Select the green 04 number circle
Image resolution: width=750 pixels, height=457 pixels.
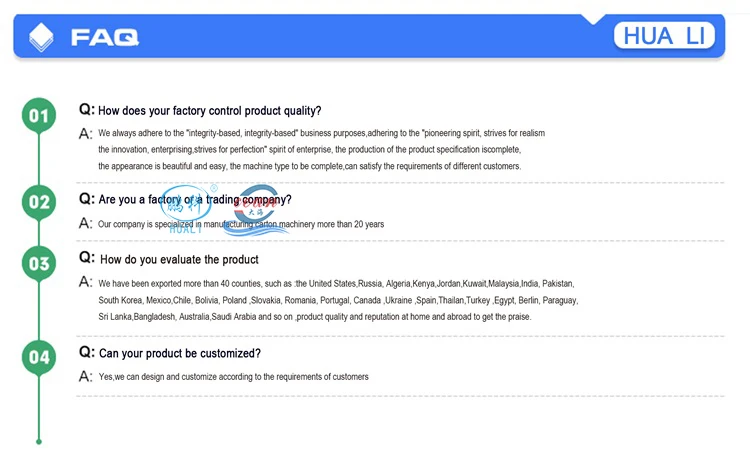[38, 356]
